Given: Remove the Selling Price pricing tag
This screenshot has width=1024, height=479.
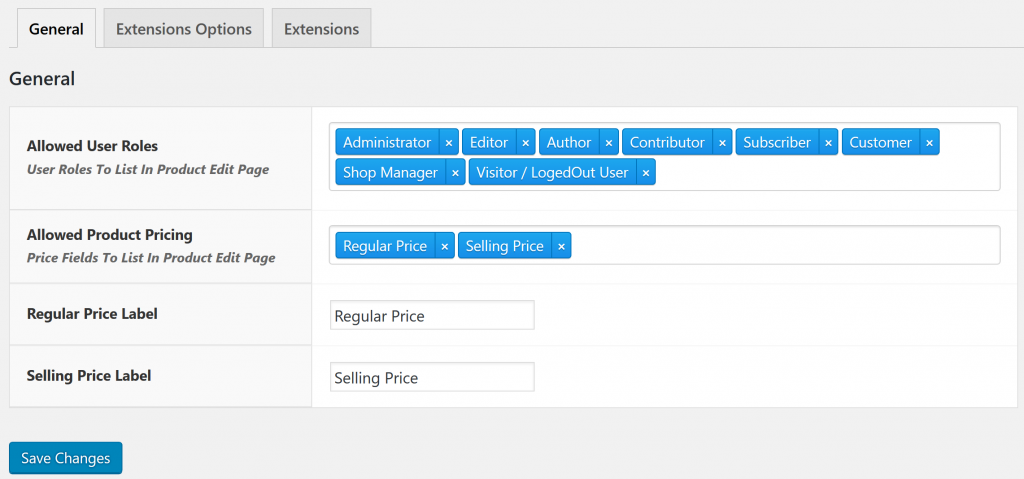Looking at the screenshot, I should [x=561, y=246].
